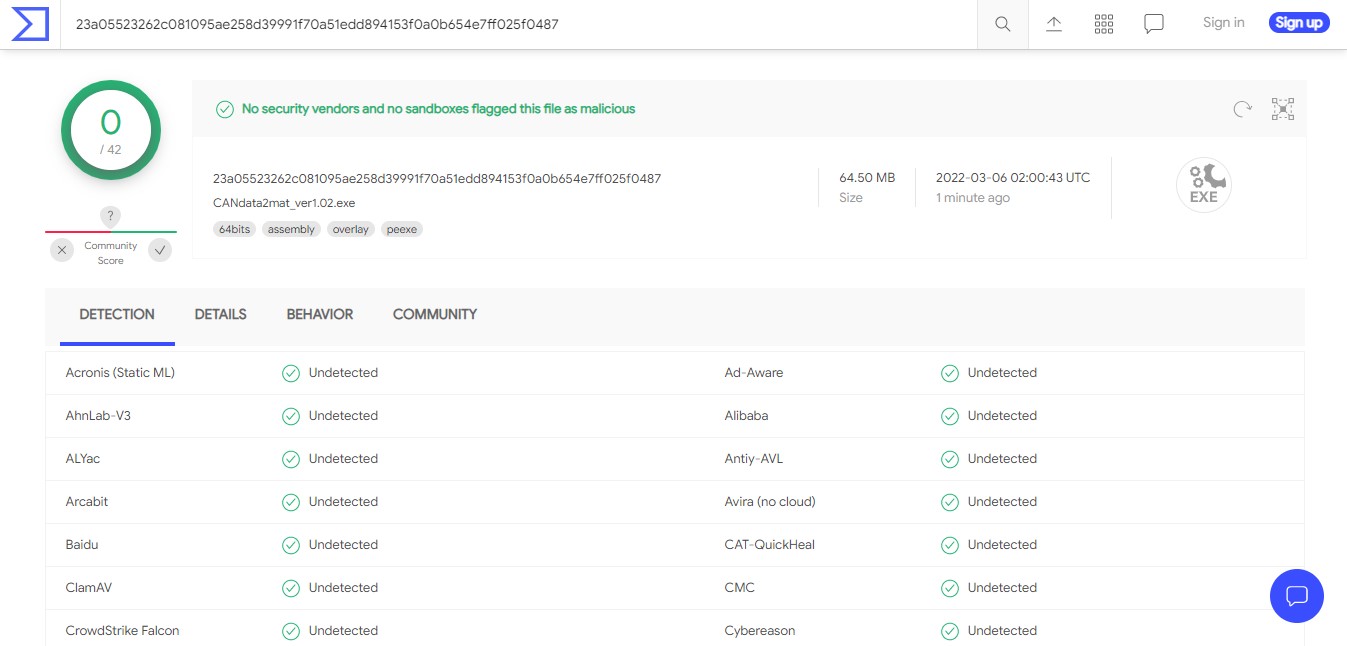The width and height of the screenshot is (1347, 646).
Task: Click the ClamAV Undetected check icon
Action: (x=291, y=588)
